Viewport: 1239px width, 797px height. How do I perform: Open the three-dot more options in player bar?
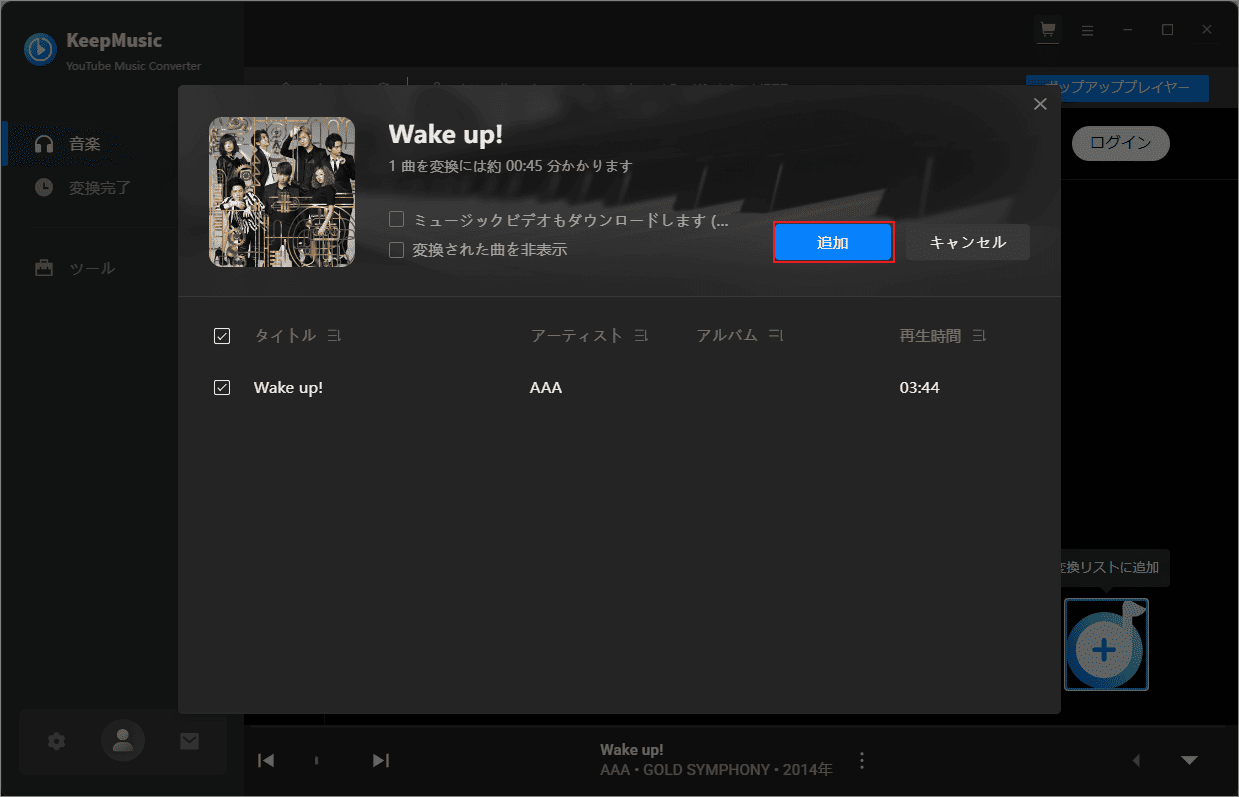click(x=862, y=761)
